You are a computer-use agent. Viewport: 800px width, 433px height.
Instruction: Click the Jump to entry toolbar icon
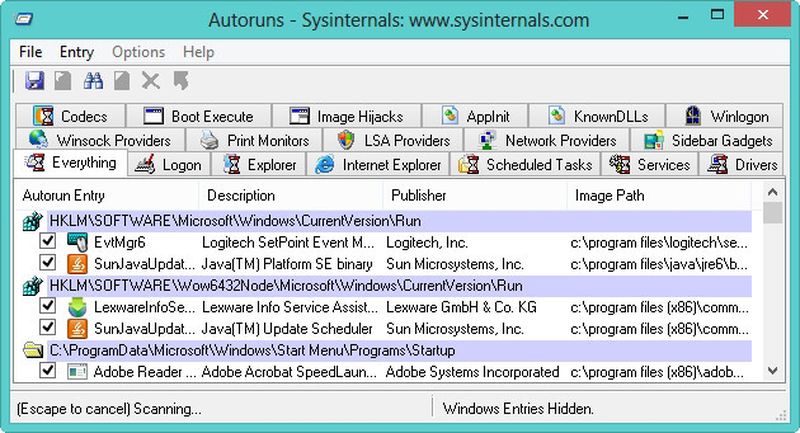point(181,81)
